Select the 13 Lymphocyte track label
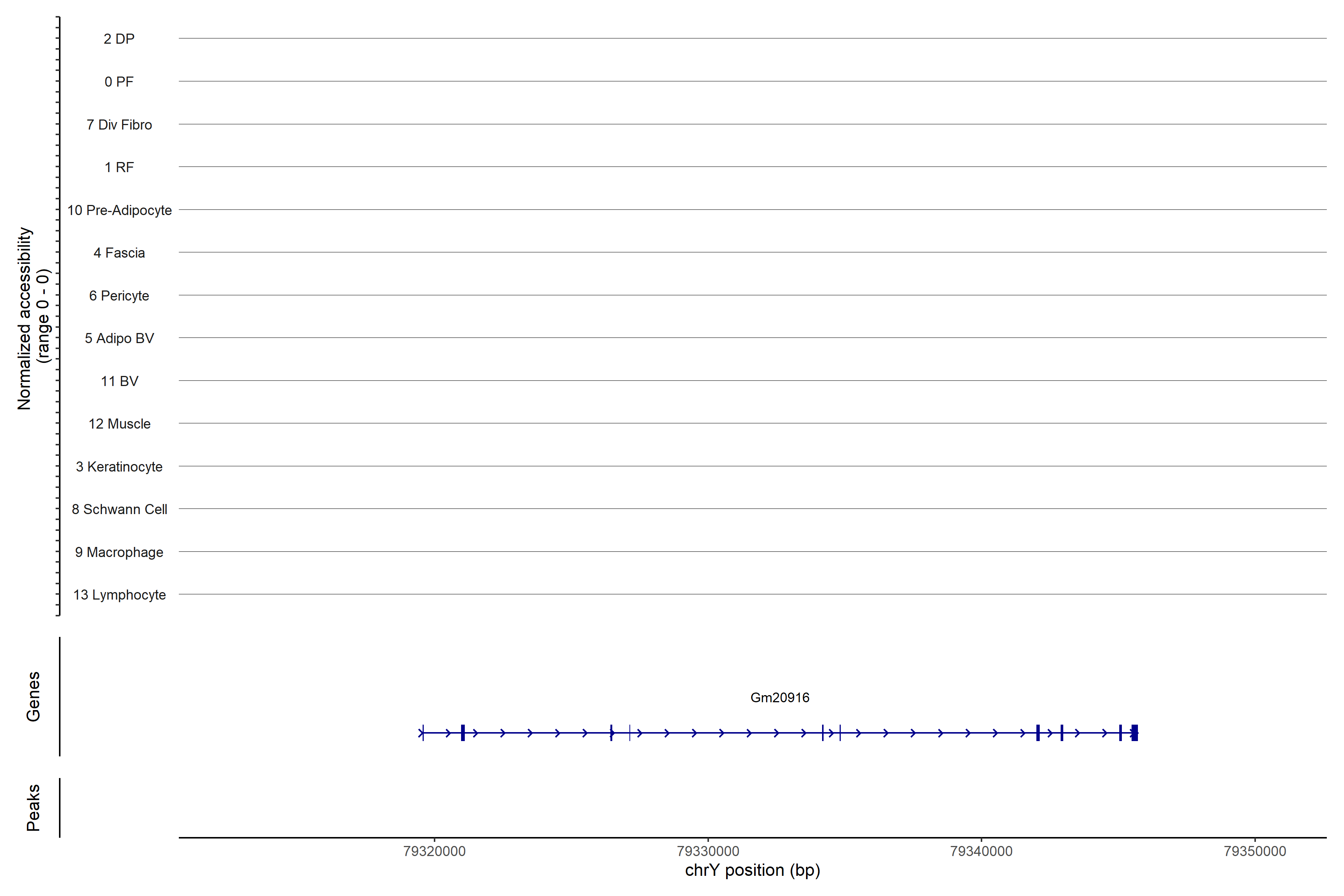The width and height of the screenshot is (1344, 896). click(x=119, y=595)
